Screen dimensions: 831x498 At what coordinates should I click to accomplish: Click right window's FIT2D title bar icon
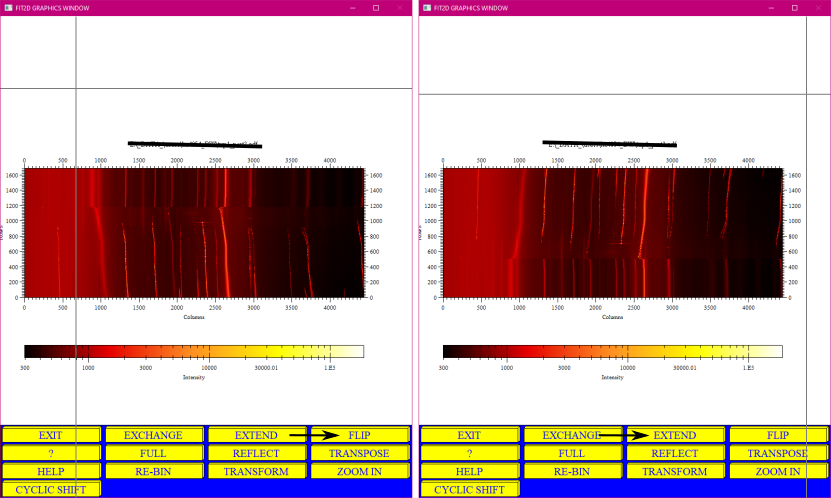click(427, 8)
